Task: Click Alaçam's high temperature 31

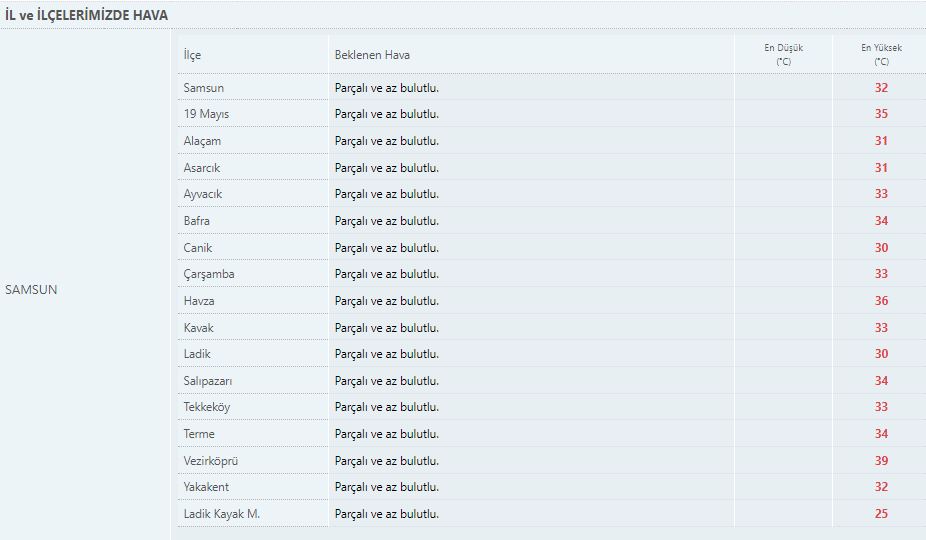Action: [x=881, y=141]
